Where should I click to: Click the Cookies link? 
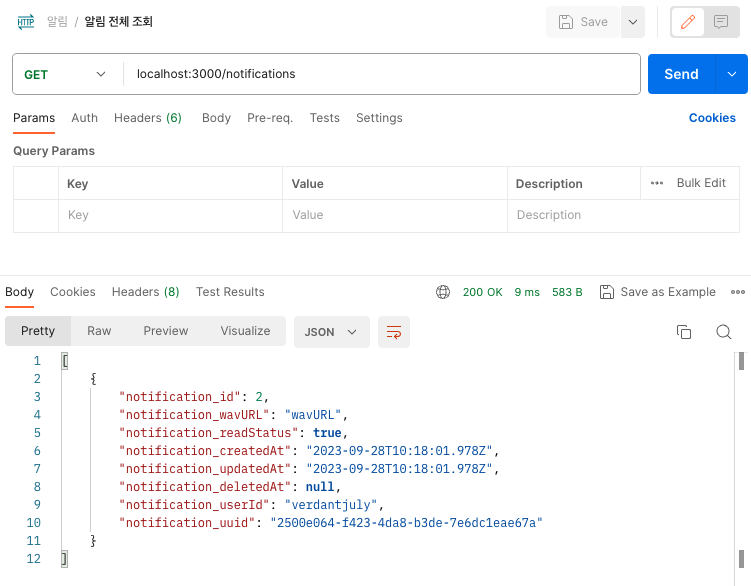pyautogui.click(x=712, y=118)
